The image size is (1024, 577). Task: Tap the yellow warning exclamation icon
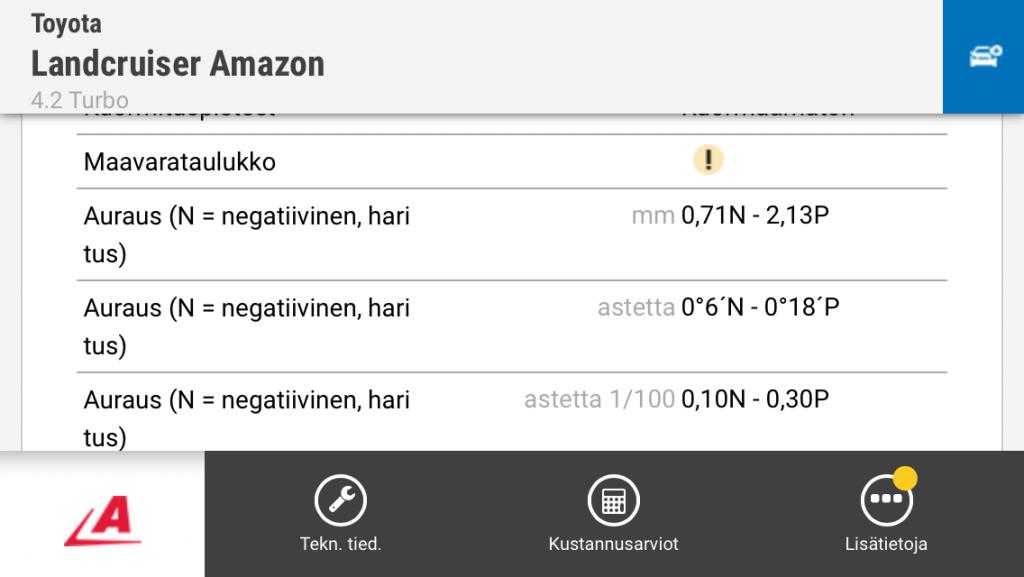click(x=707, y=160)
